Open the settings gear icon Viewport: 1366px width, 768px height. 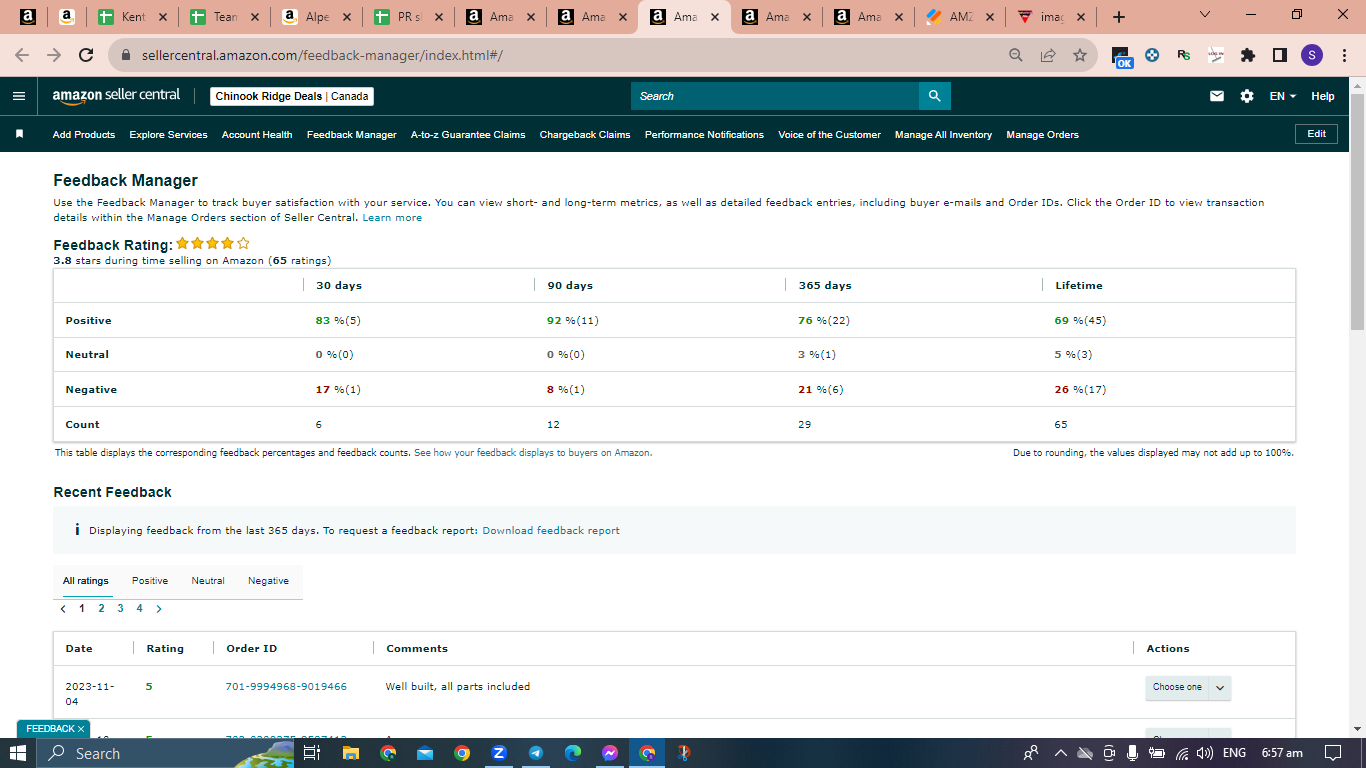coord(1247,96)
